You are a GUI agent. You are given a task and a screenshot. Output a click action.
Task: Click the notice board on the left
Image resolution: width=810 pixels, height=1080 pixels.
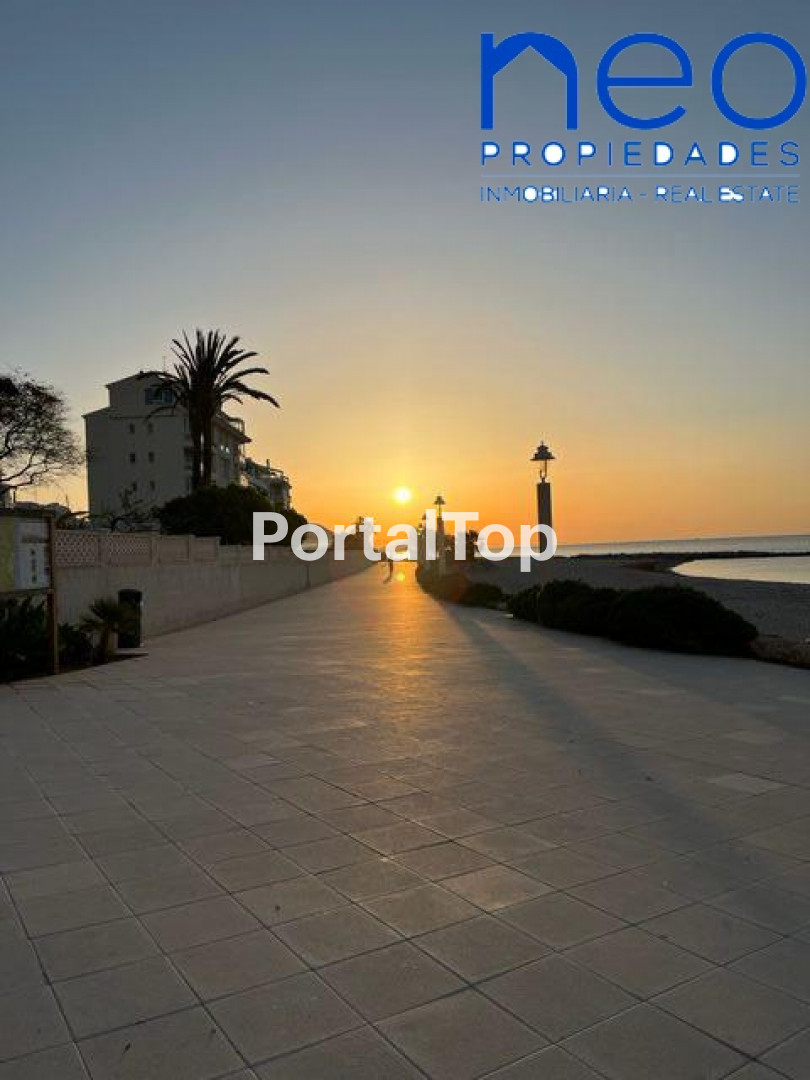[x=28, y=555]
